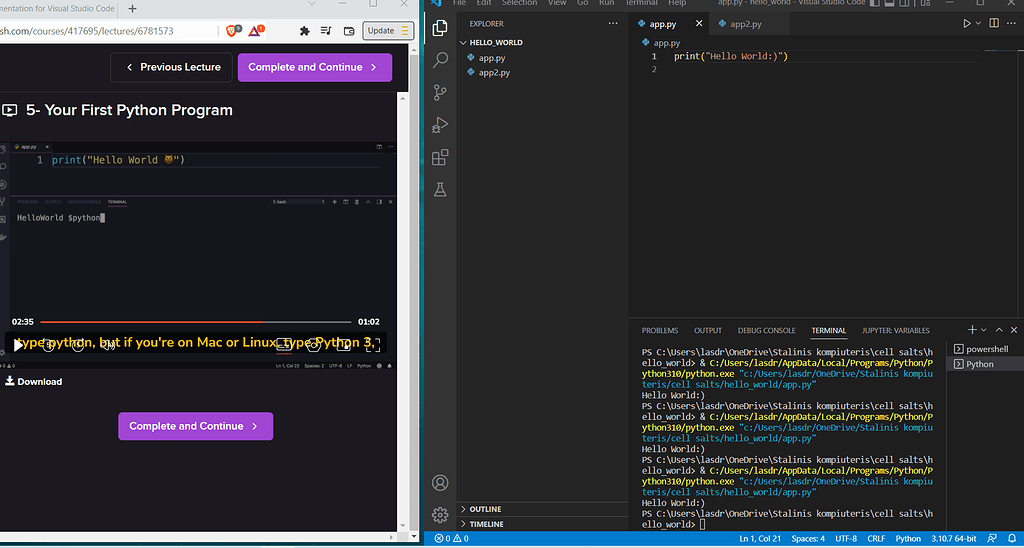Click the Previous Lecture button

[x=171, y=67]
